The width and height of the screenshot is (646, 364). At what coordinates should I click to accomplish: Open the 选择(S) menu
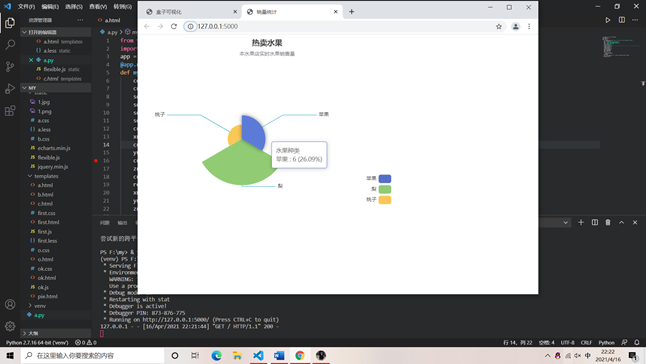(x=74, y=7)
